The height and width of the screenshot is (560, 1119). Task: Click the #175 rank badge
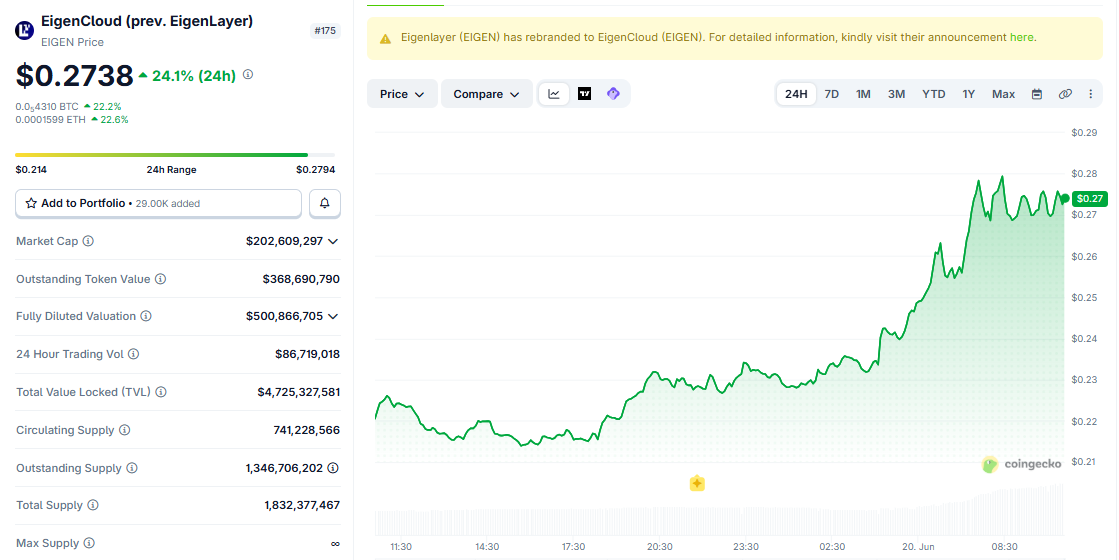click(326, 31)
